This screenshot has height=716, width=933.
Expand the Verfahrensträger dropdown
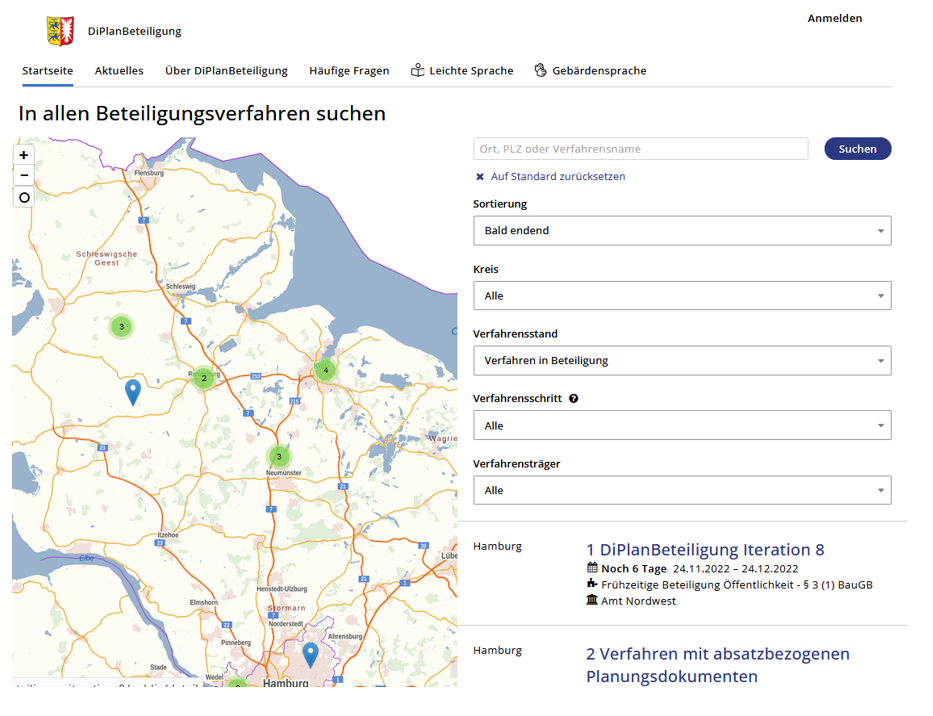pos(681,490)
